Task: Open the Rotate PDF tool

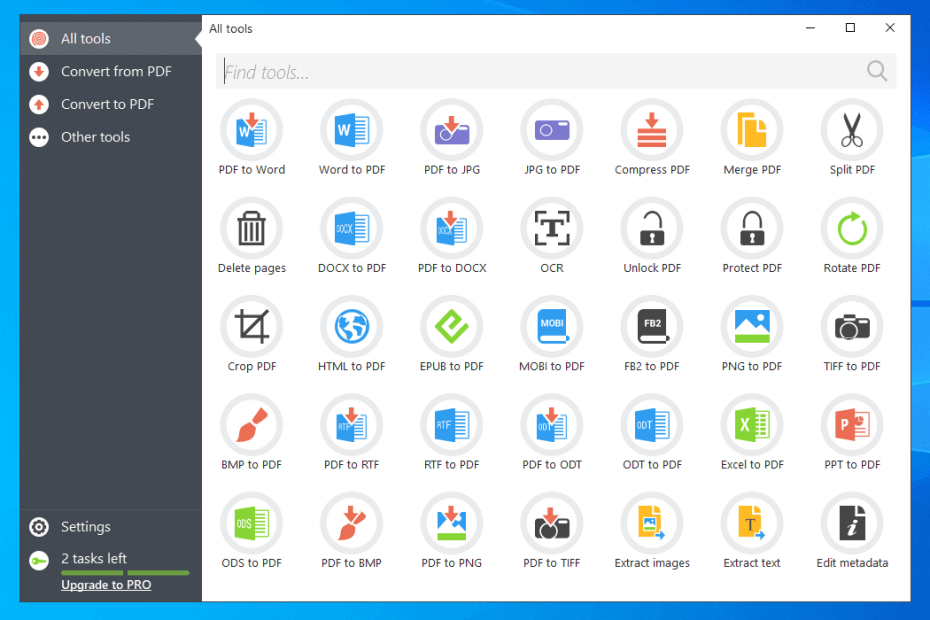Action: [x=852, y=228]
